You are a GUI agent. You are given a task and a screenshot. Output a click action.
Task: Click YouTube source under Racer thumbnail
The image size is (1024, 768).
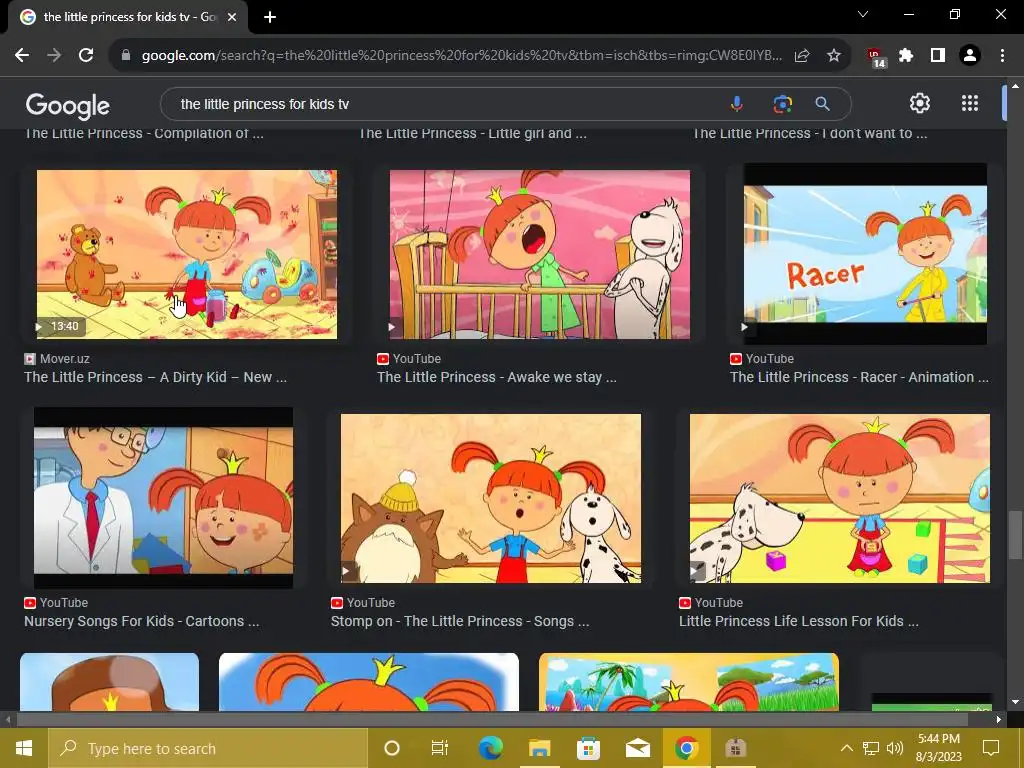(x=770, y=359)
